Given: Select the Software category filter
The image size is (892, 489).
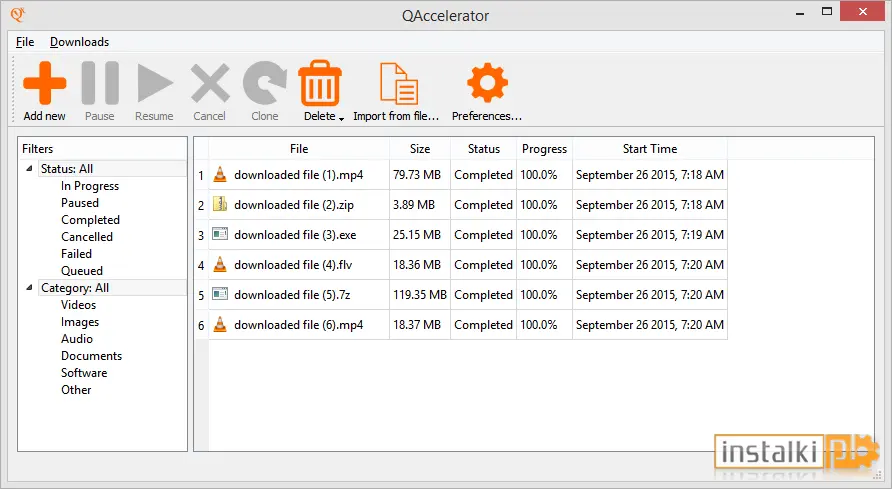Looking at the screenshot, I should (x=84, y=373).
